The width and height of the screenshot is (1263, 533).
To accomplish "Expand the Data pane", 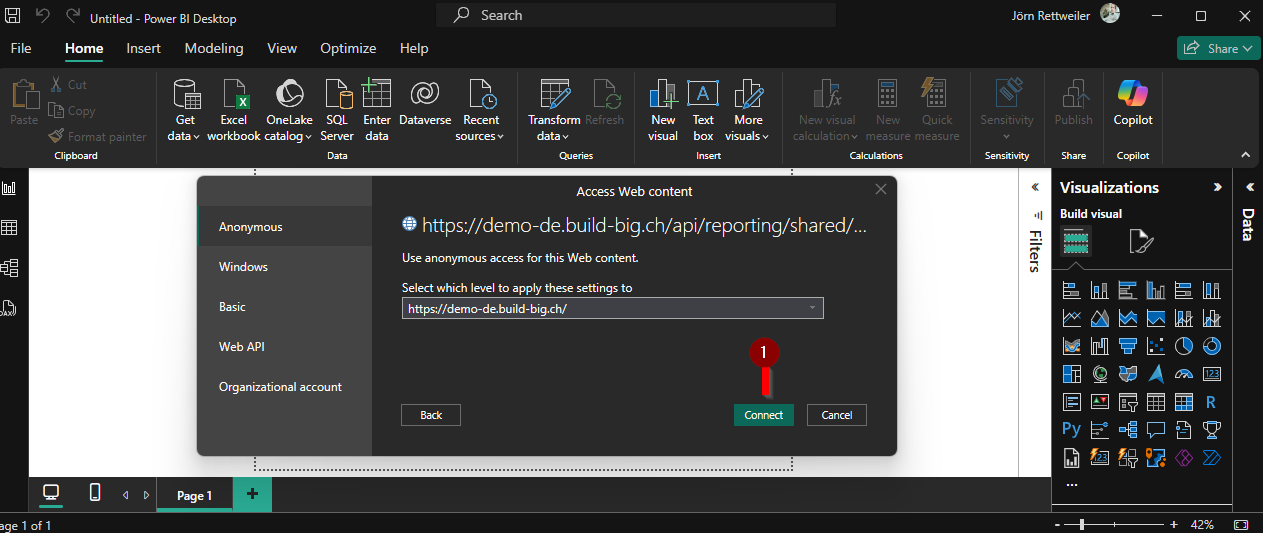I will pyautogui.click(x=1249, y=187).
